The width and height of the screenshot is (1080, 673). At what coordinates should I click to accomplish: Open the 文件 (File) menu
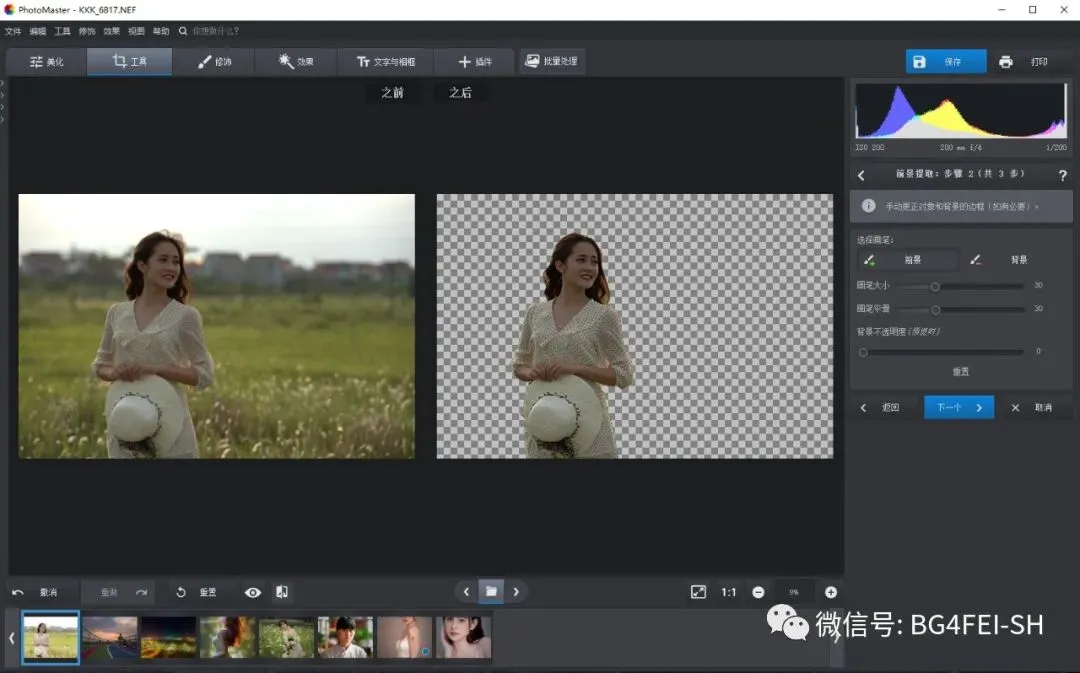coord(13,31)
